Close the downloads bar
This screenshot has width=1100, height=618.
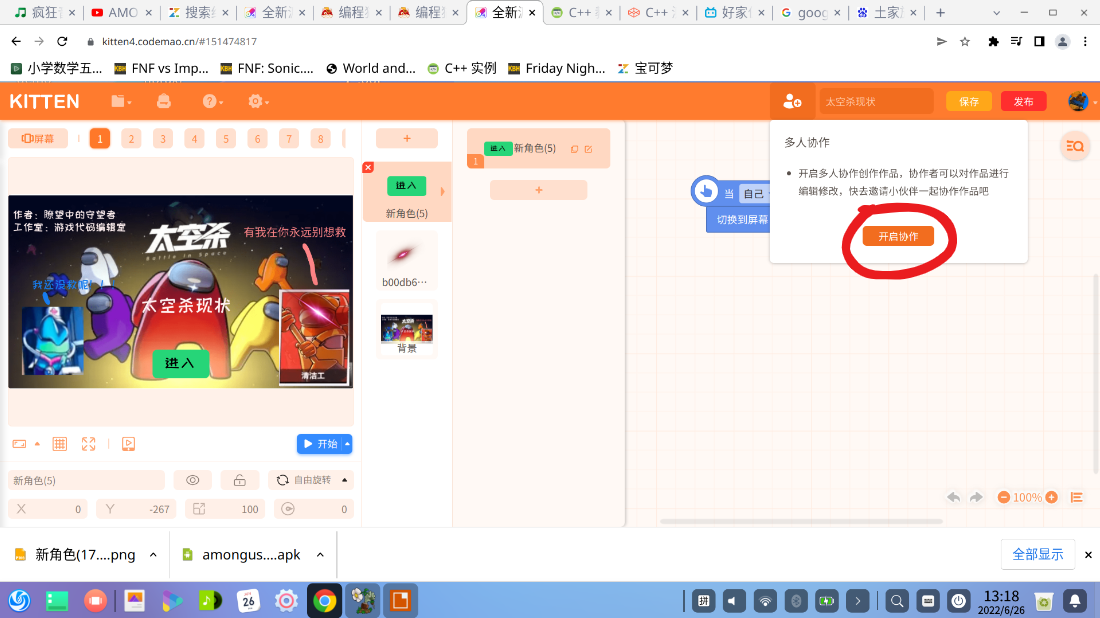(1088, 555)
